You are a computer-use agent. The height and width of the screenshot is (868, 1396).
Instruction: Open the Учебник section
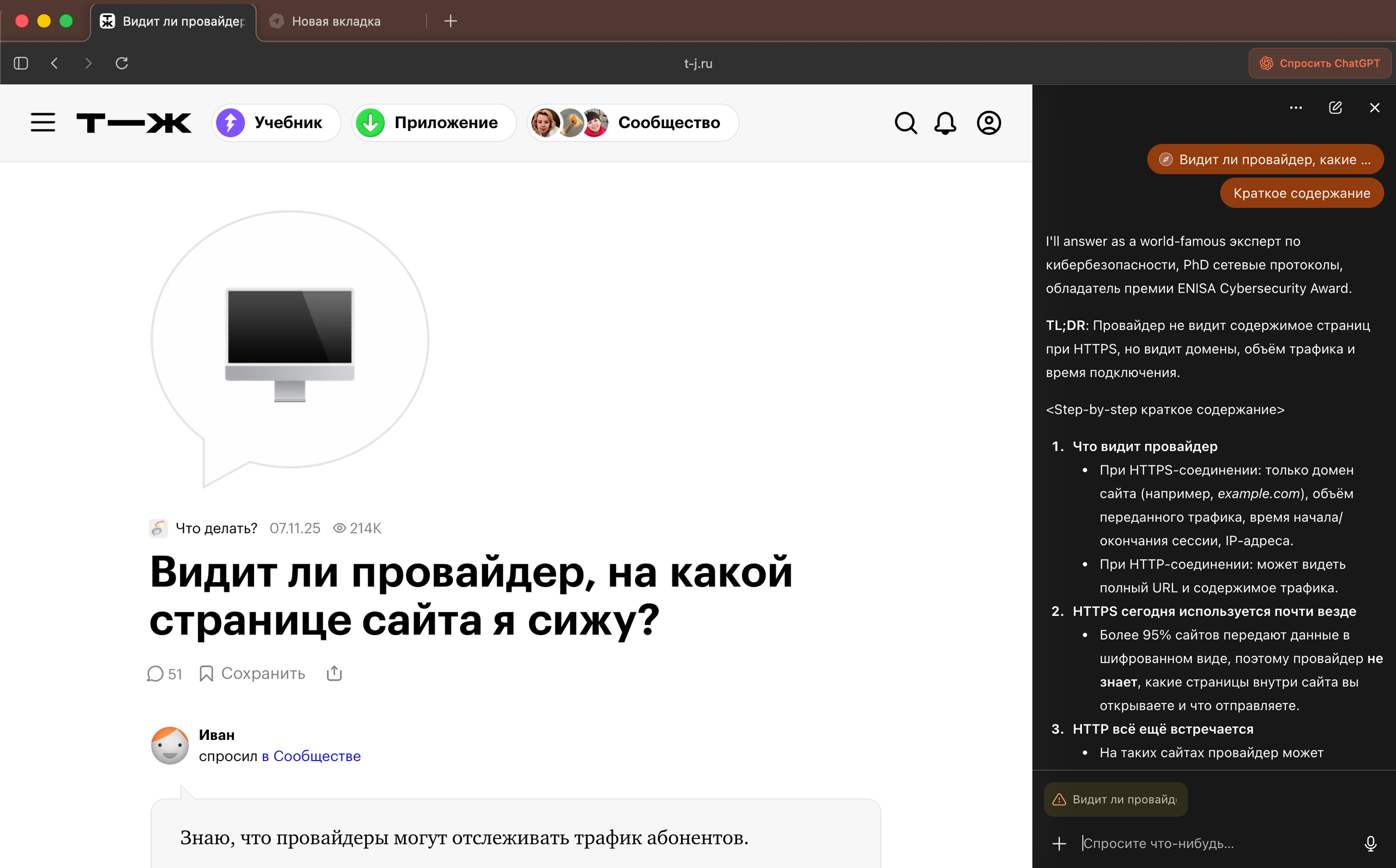(276, 123)
